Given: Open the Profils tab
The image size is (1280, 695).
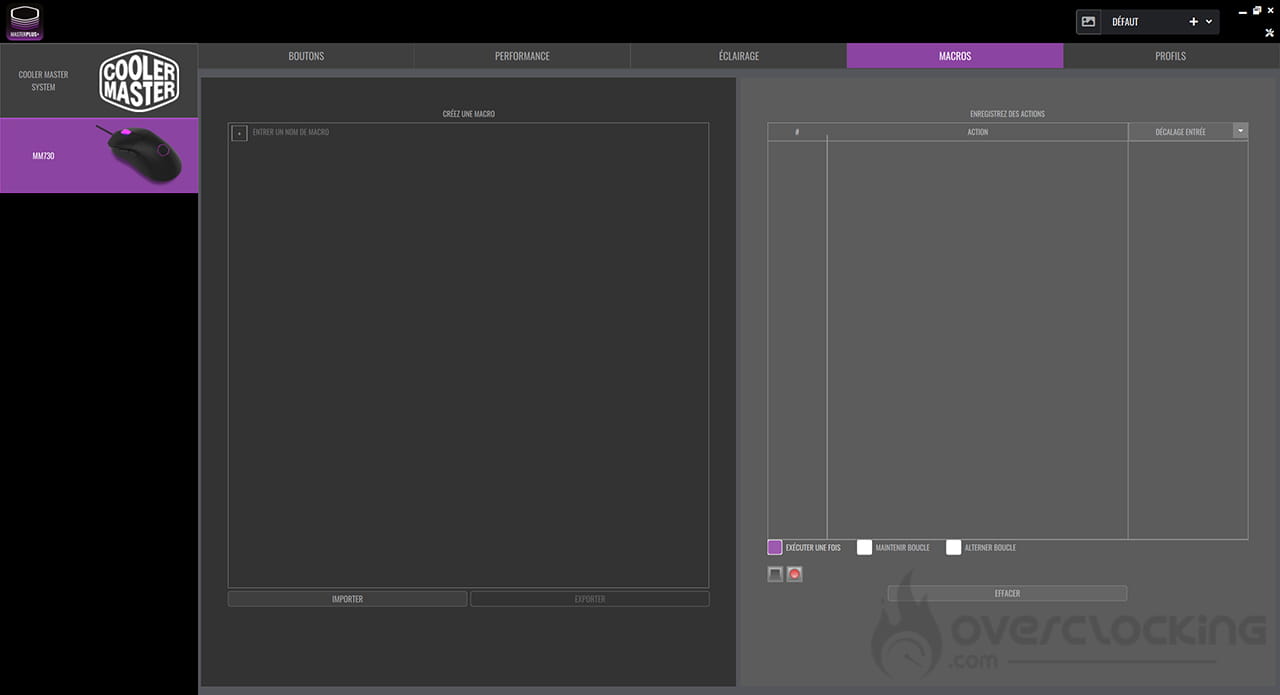Looking at the screenshot, I should click(1171, 56).
